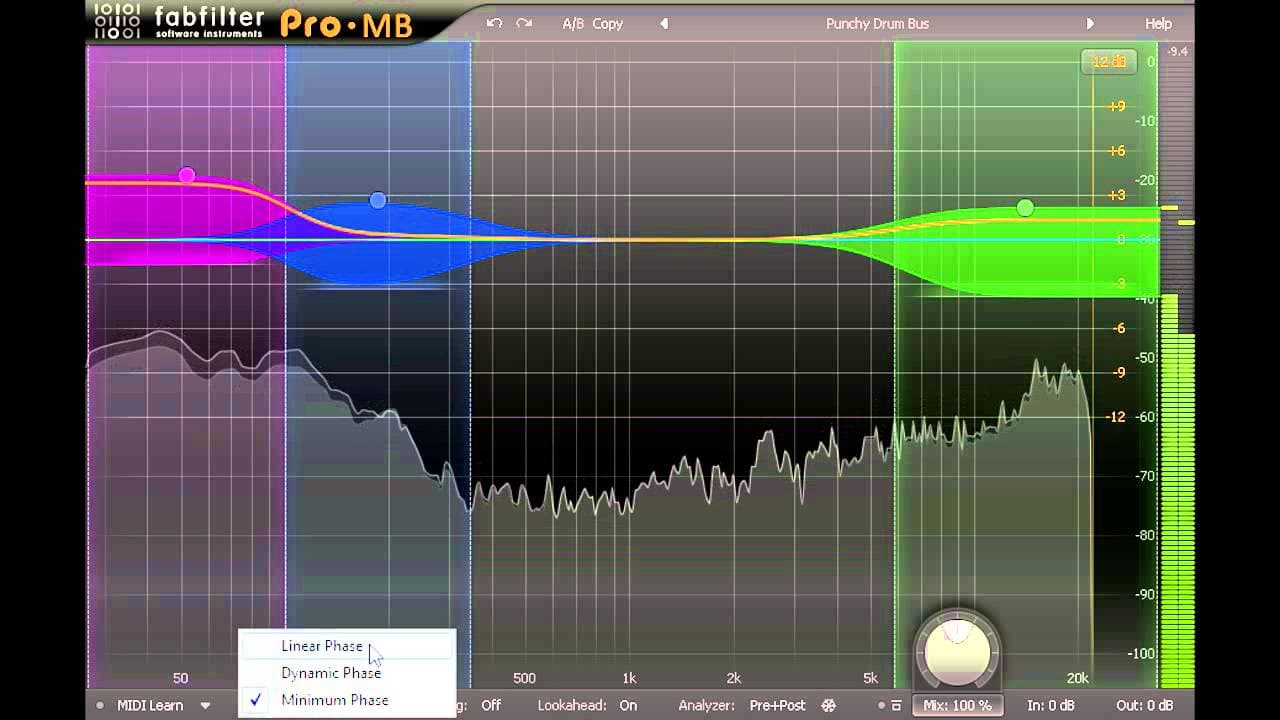
Task: Copy state with the Copy button
Action: click(x=607, y=23)
